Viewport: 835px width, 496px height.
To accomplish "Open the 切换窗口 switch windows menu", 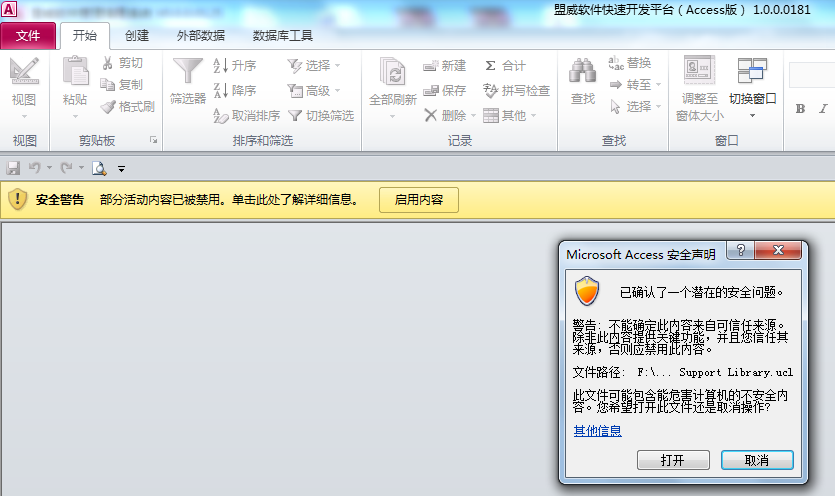I will [x=752, y=88].
